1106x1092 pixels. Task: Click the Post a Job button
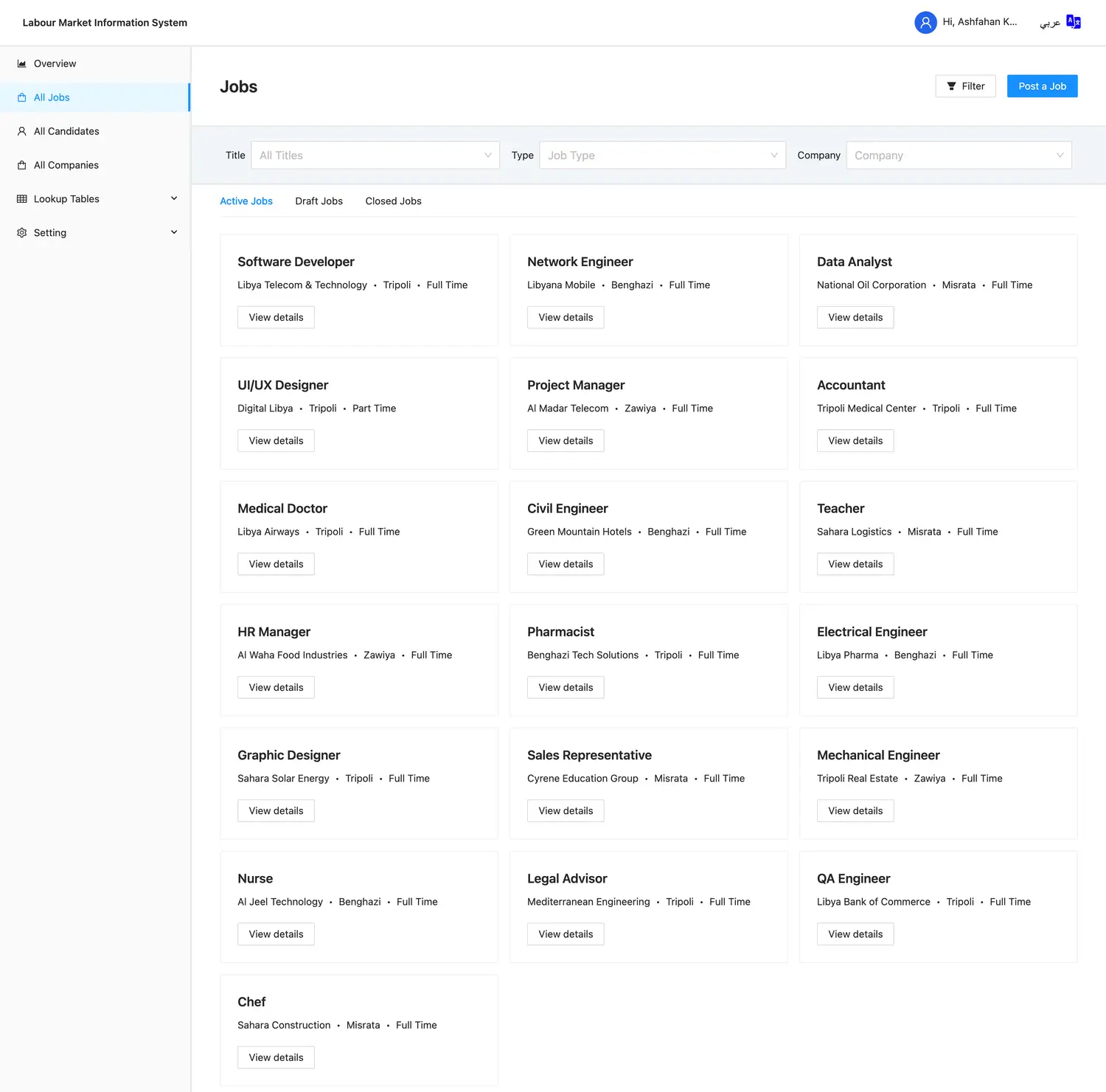point(1042,86)
